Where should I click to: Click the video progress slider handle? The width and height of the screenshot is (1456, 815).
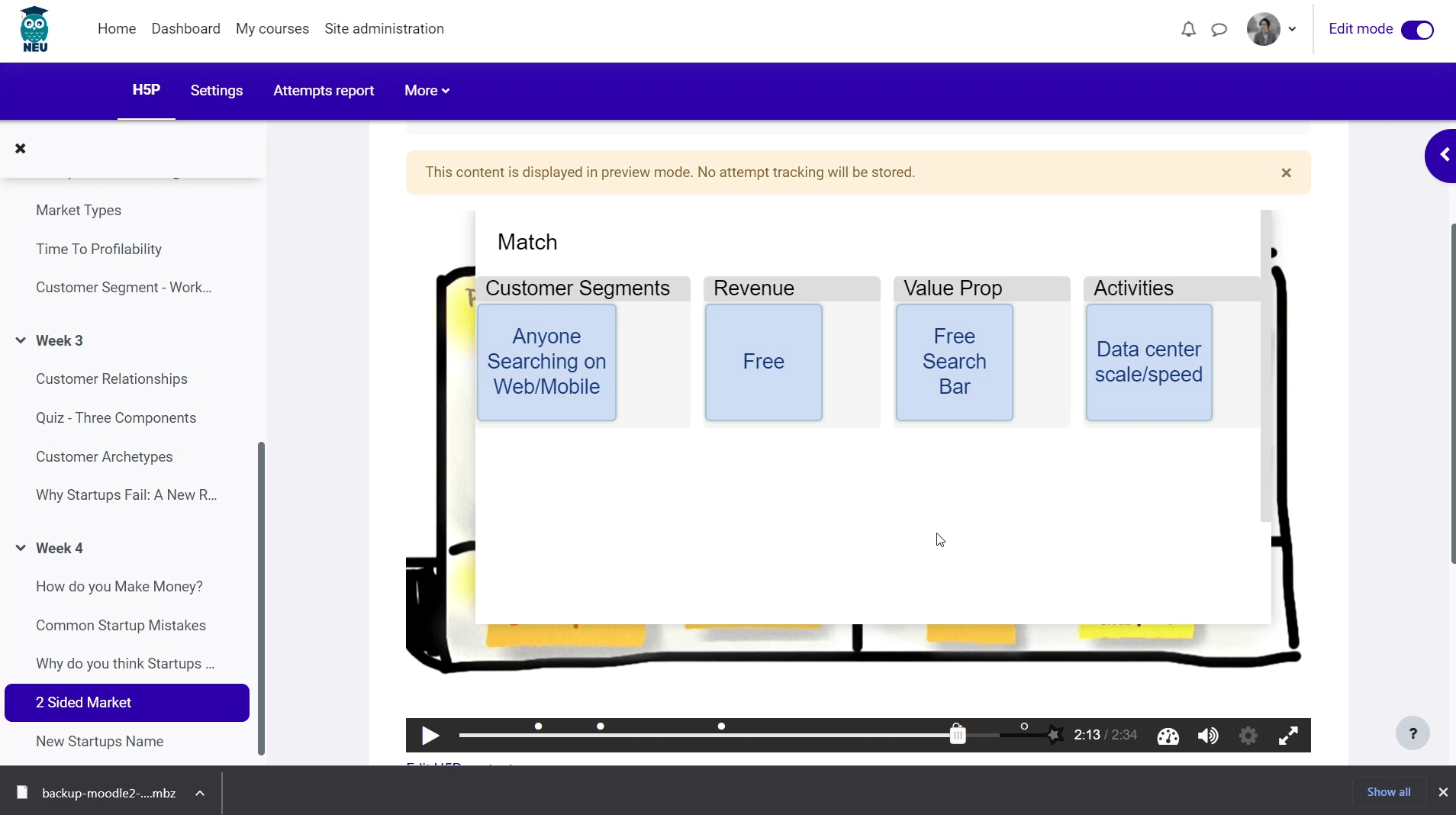pyautogui.click(x=958, y=735)
